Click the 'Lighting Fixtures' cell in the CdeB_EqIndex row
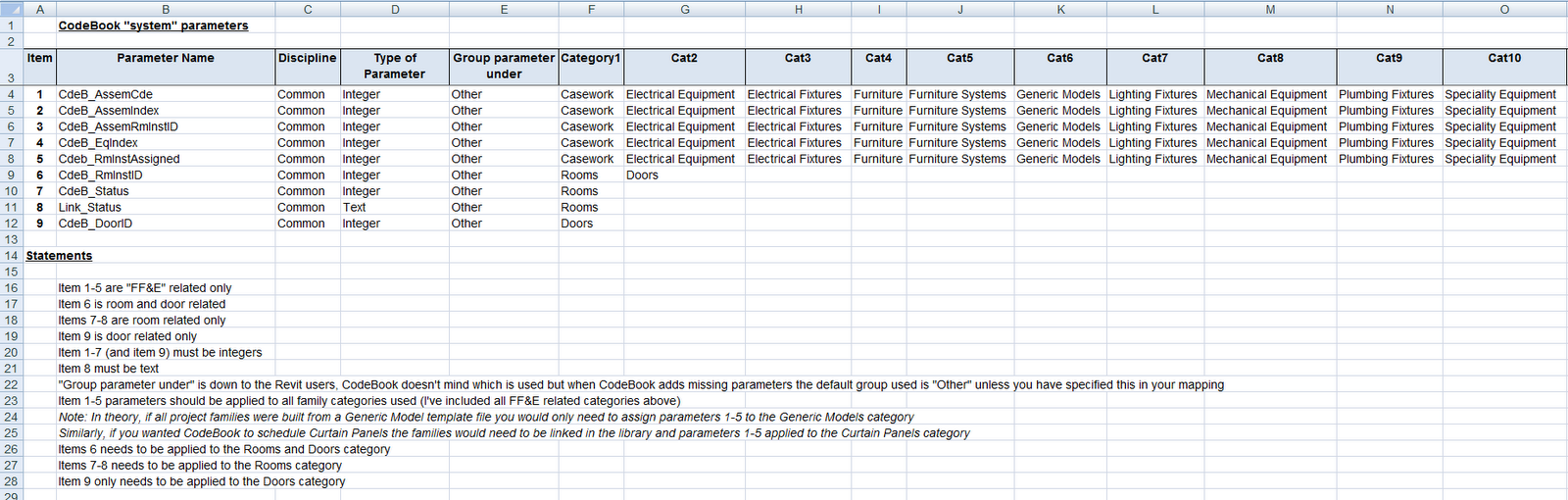The image size is (1568, 500). click(x=1155, y=143)
